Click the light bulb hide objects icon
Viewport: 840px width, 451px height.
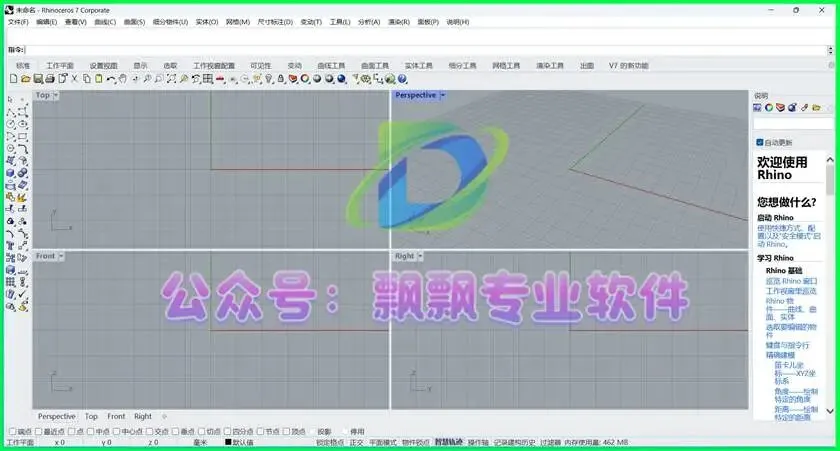point(268,79)
